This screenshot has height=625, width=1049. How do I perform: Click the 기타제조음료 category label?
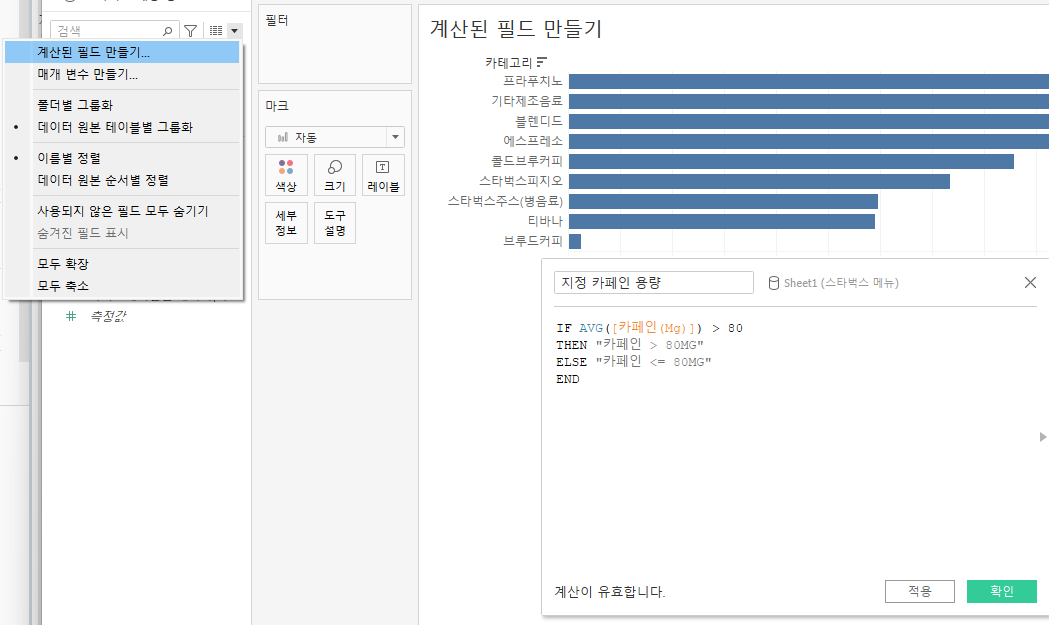coord(527,101)
